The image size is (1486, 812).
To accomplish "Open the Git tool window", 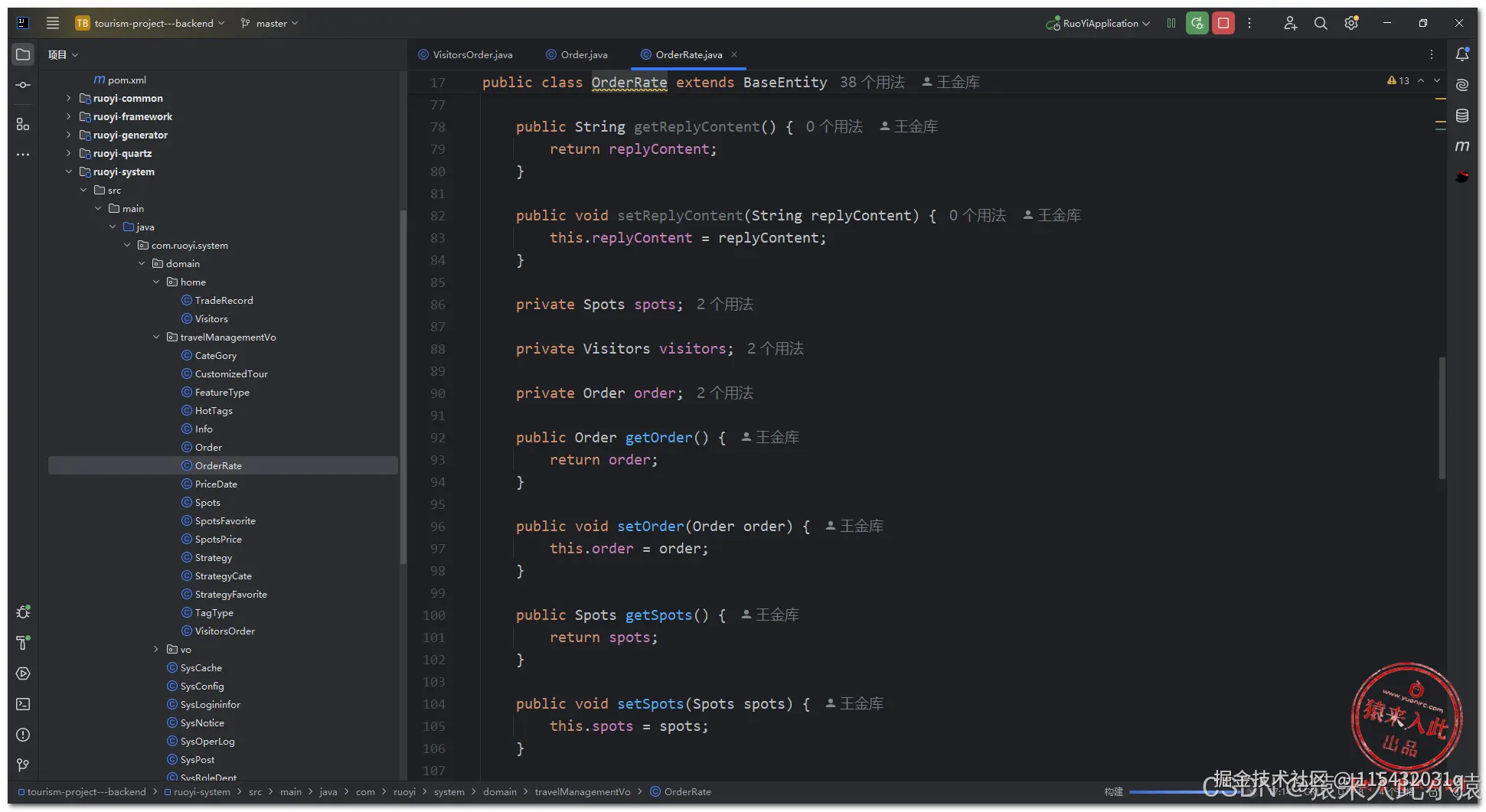I will click(23, 765).
